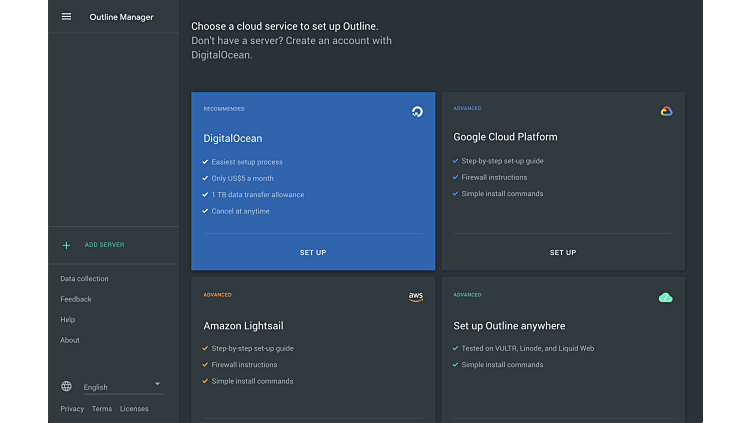Select the DigitalOcean card title
The width and height of the screenshot is (752, 423).
[233, 138]
